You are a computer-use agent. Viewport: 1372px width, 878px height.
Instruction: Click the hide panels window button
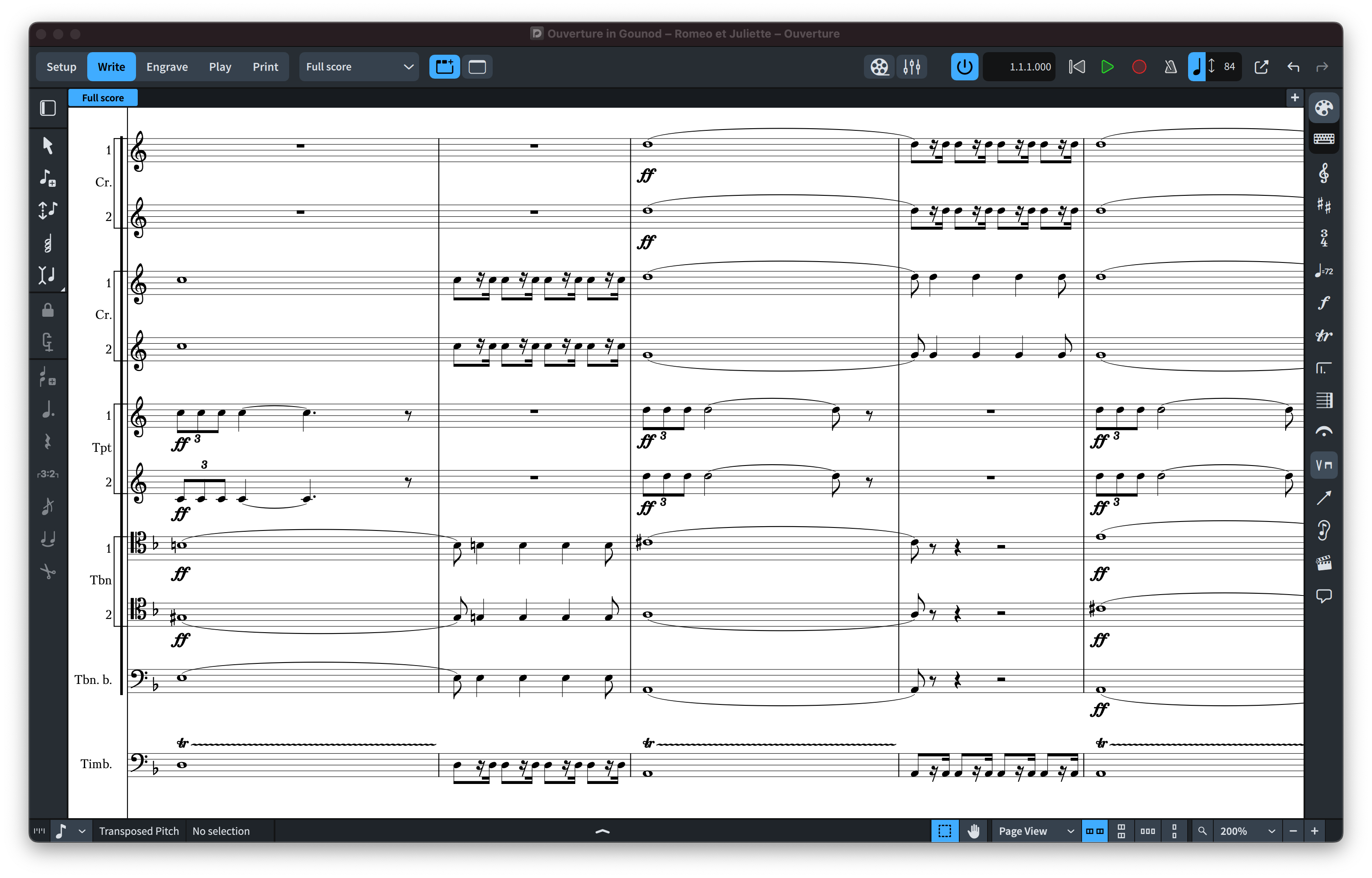click(477, 67)
